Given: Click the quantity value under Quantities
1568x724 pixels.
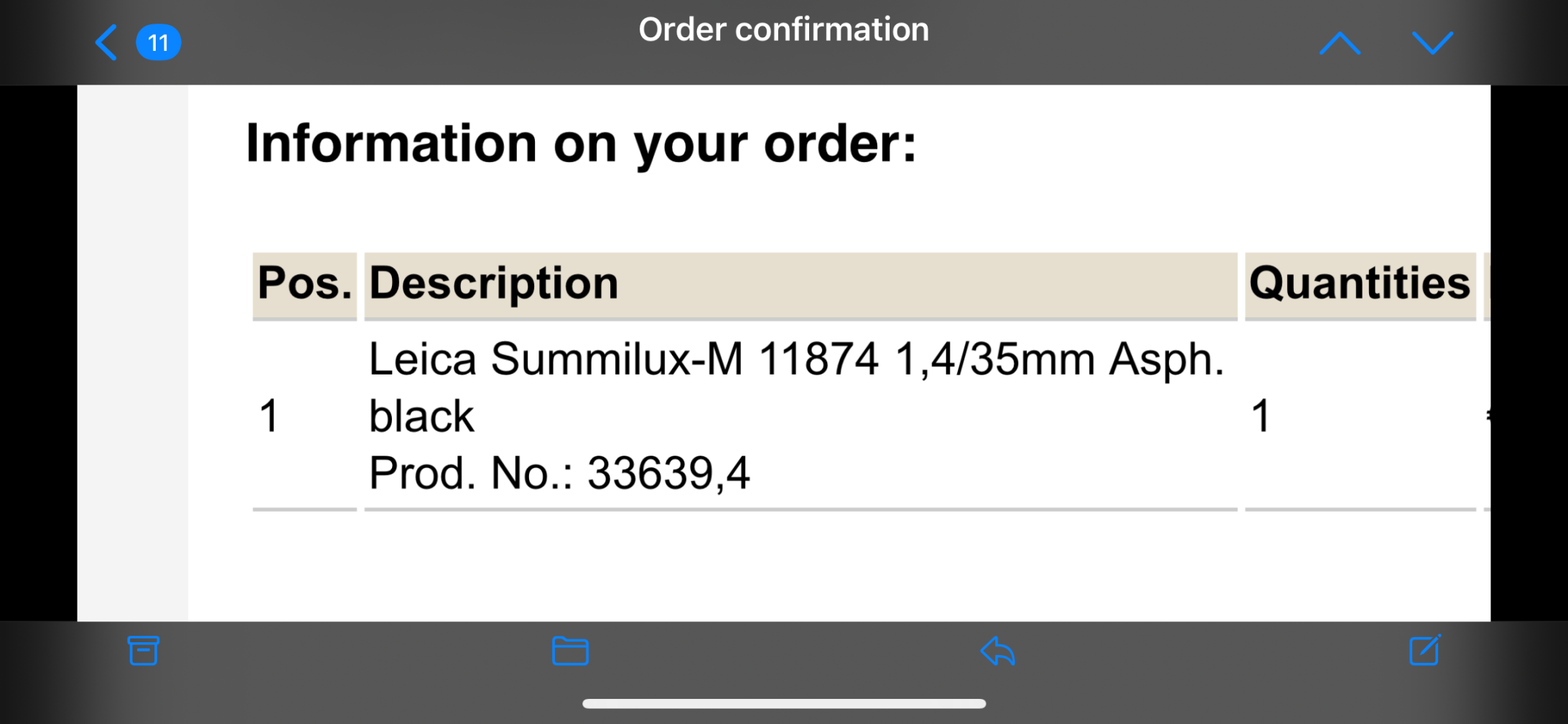Looking at the screenshot, I should [x=1261, y=416].
